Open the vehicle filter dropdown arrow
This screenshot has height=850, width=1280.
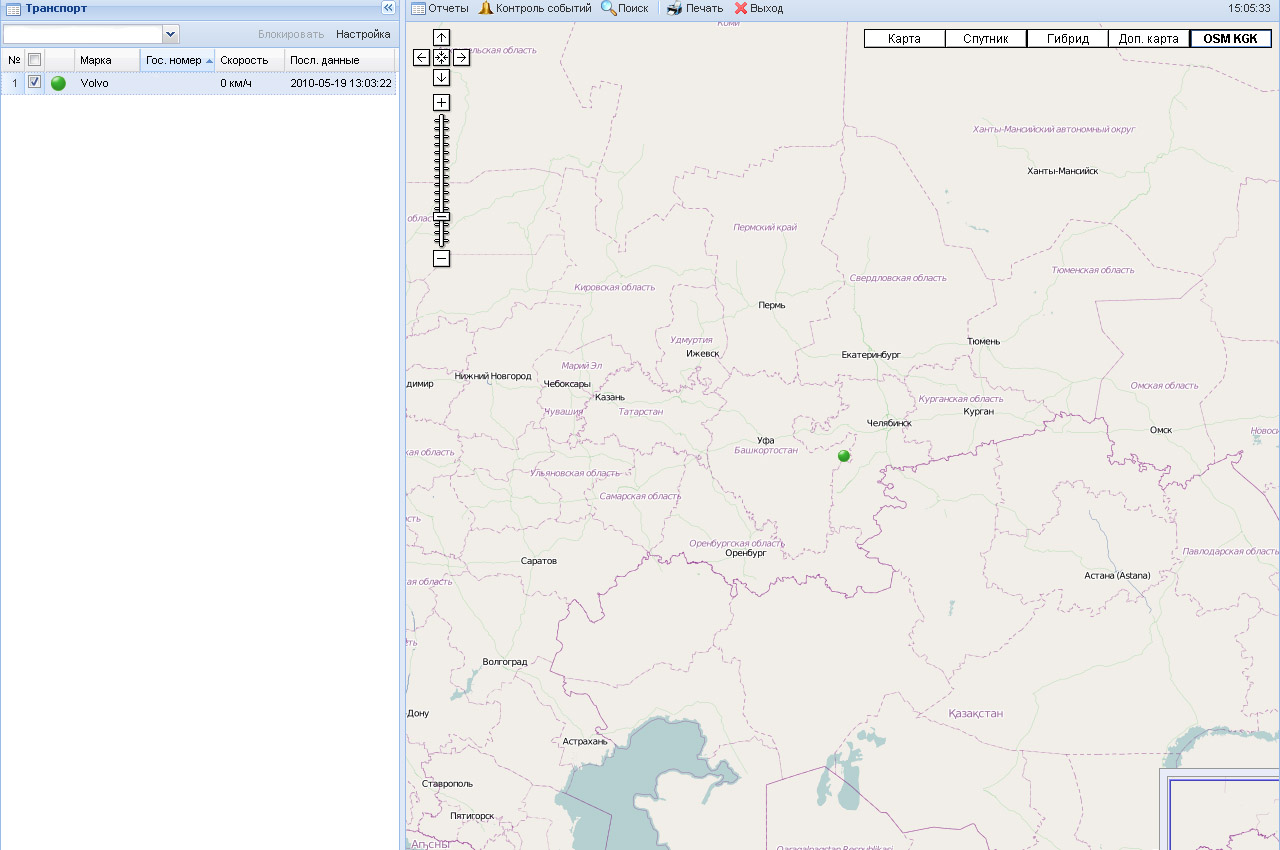coord(170,34)
